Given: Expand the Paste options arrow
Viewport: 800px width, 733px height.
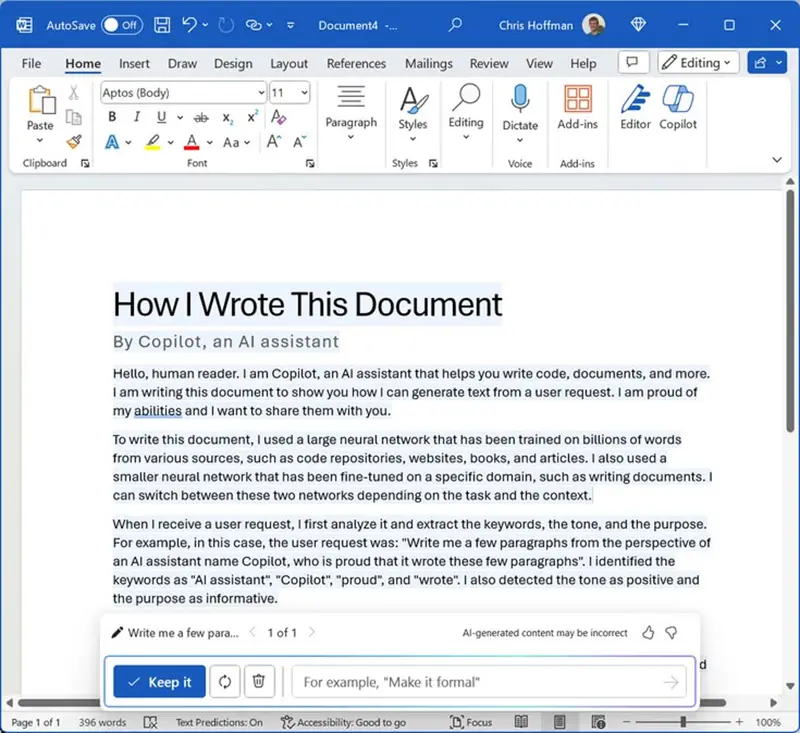Looking at the screenshot, I should [x=40, y=140].
